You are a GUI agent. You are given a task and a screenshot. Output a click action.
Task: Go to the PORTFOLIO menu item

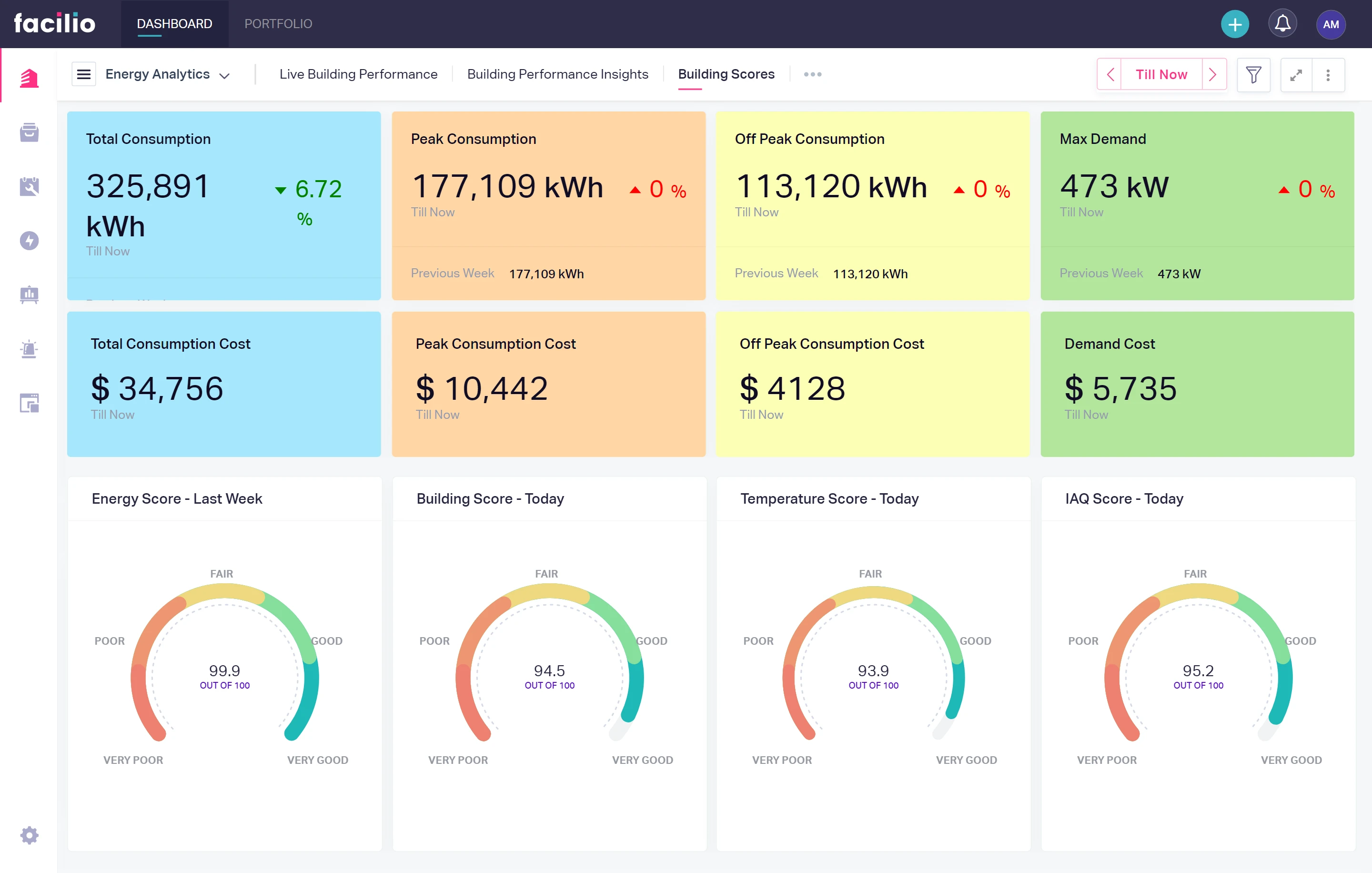pos(278,24)
